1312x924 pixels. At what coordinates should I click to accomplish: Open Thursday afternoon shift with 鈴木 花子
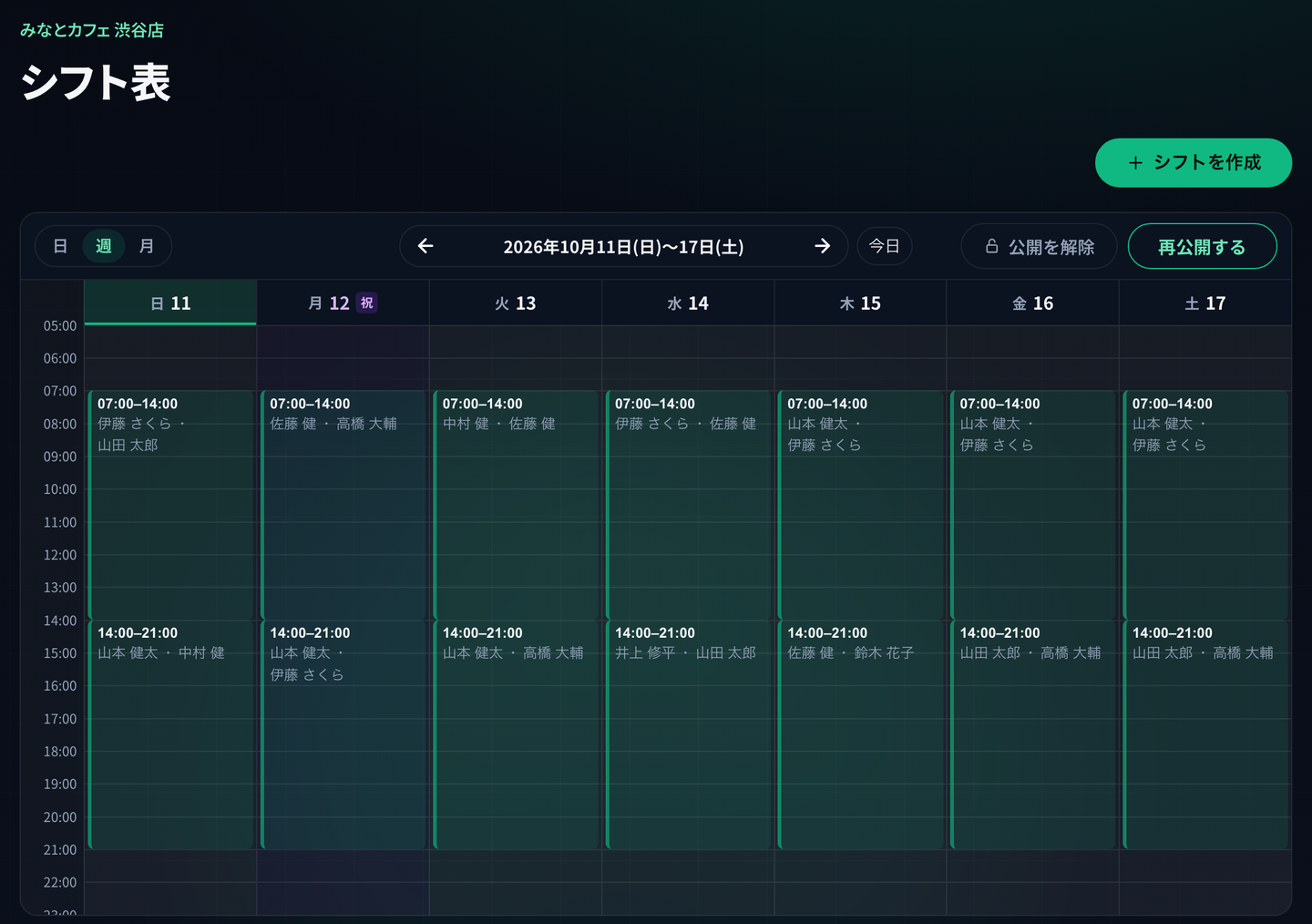coord(860,734)
